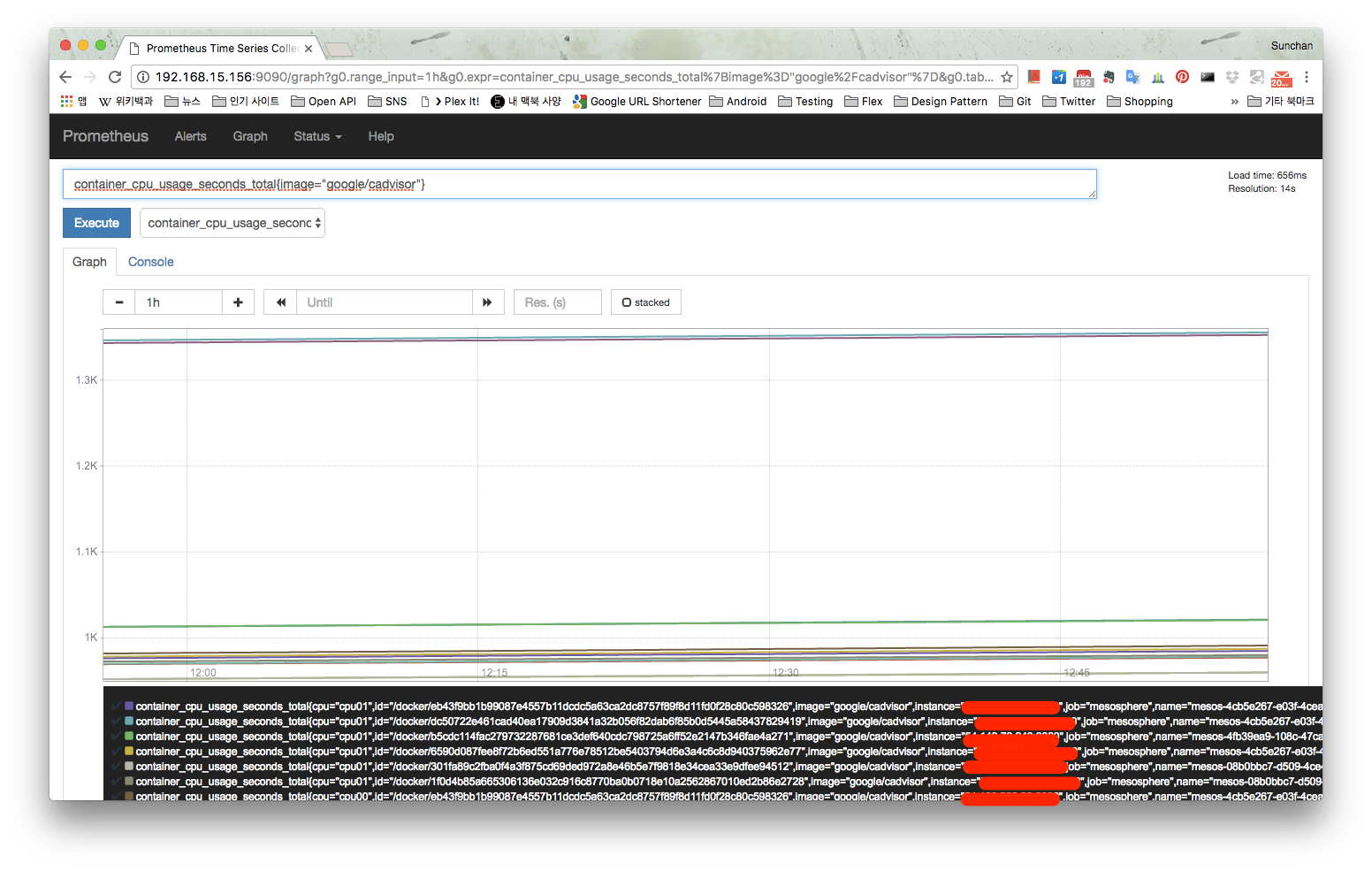Open the Google URL Shortener bookmark

pyautogui.click(x=637, y=102)
